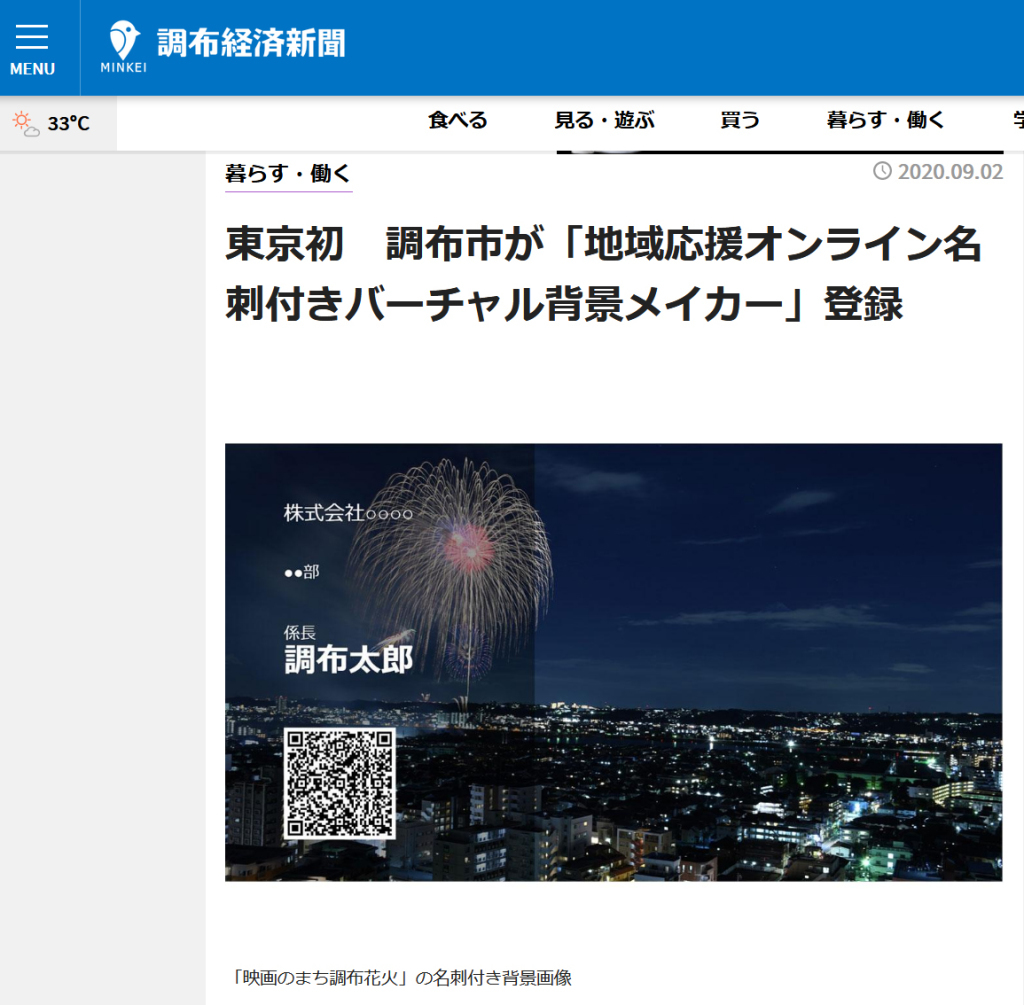Choose 買う in the navigation bar
The image size is (1024, 1005).
(x=740, y=121)
